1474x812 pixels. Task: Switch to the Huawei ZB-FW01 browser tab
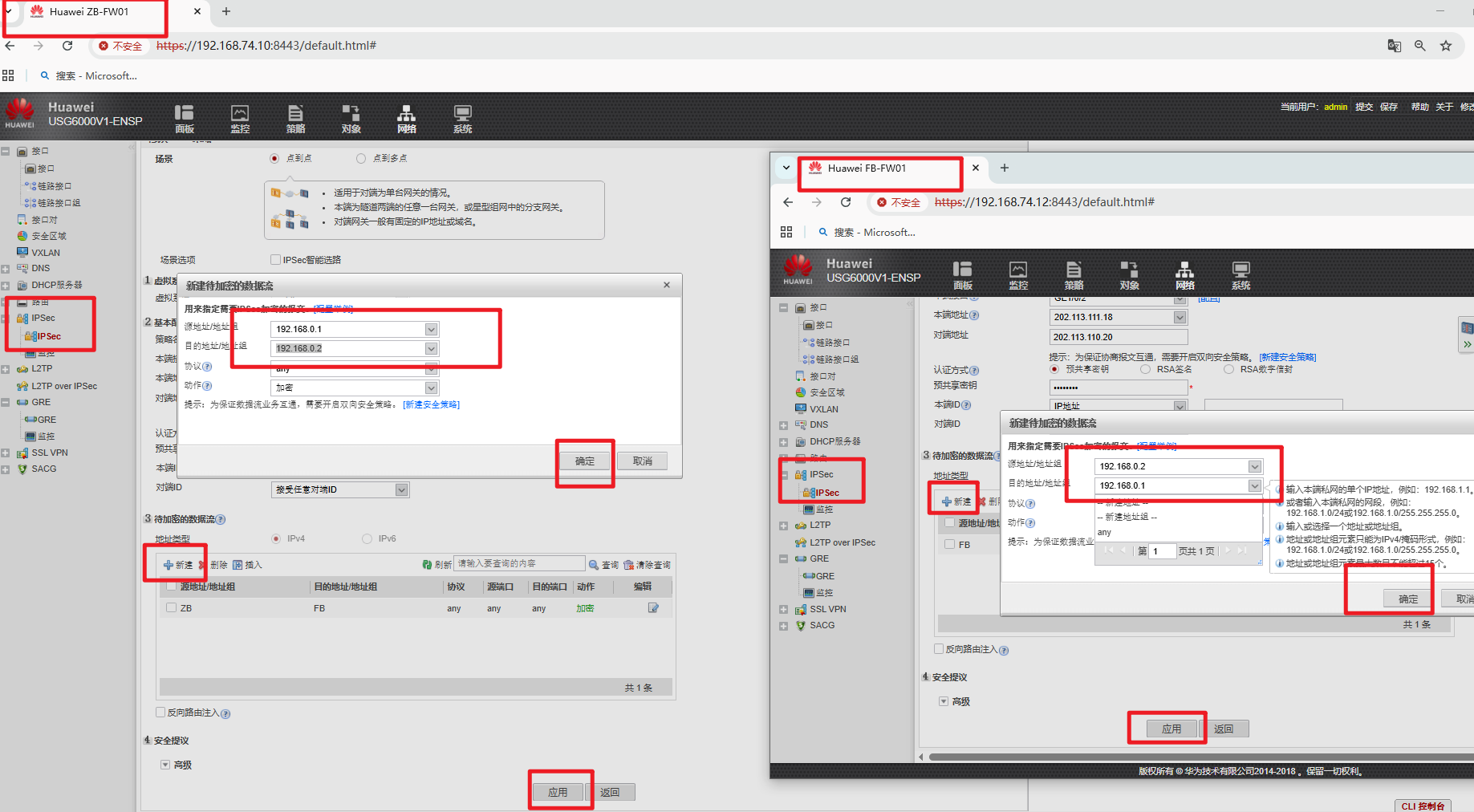88,12
